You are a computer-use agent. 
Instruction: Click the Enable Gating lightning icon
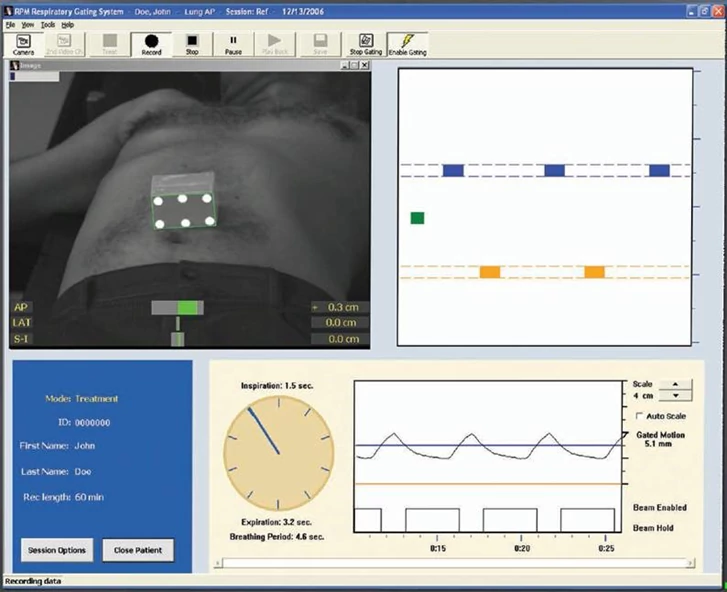coord(406,43)
